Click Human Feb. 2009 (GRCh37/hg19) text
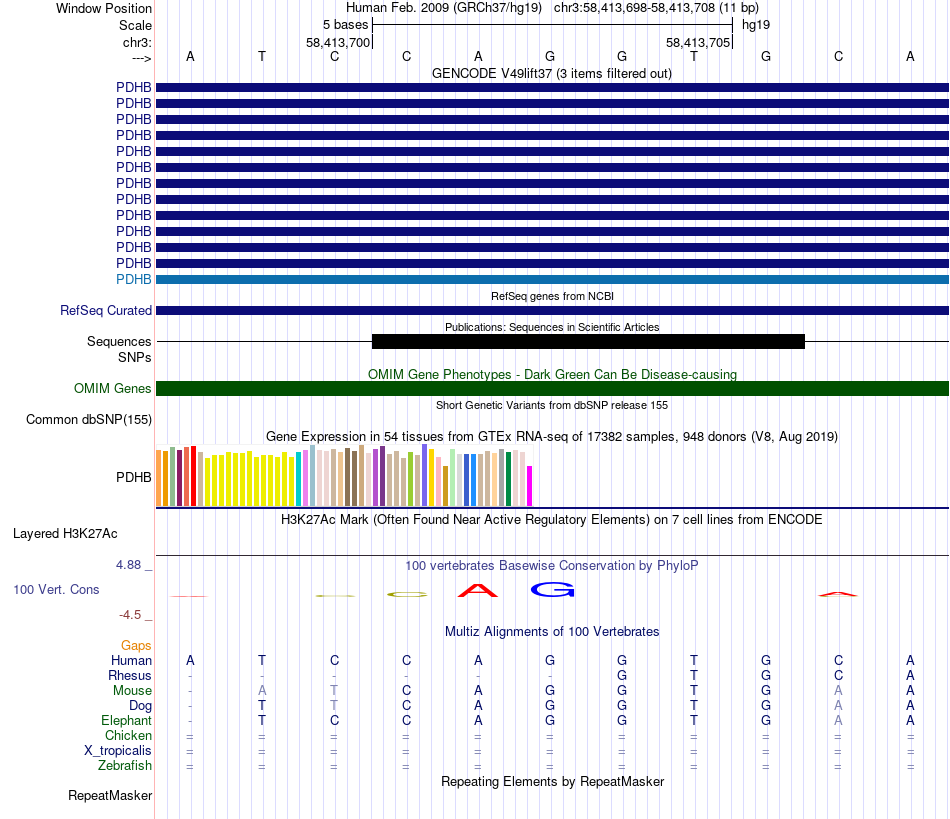 click(x=443, y=8)
